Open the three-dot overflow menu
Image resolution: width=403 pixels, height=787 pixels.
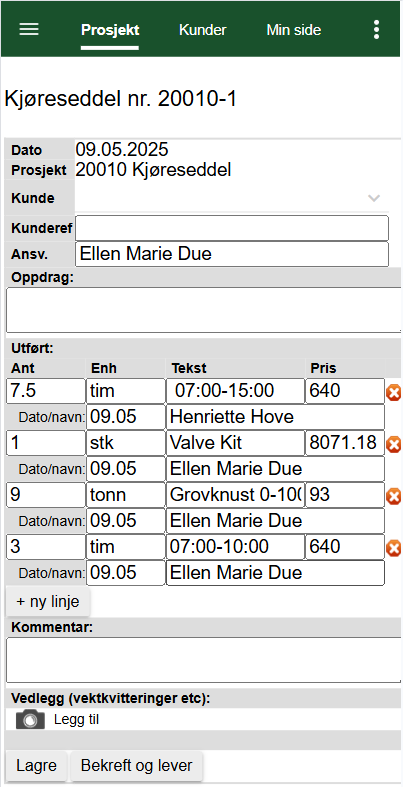[x=376, y=30]
